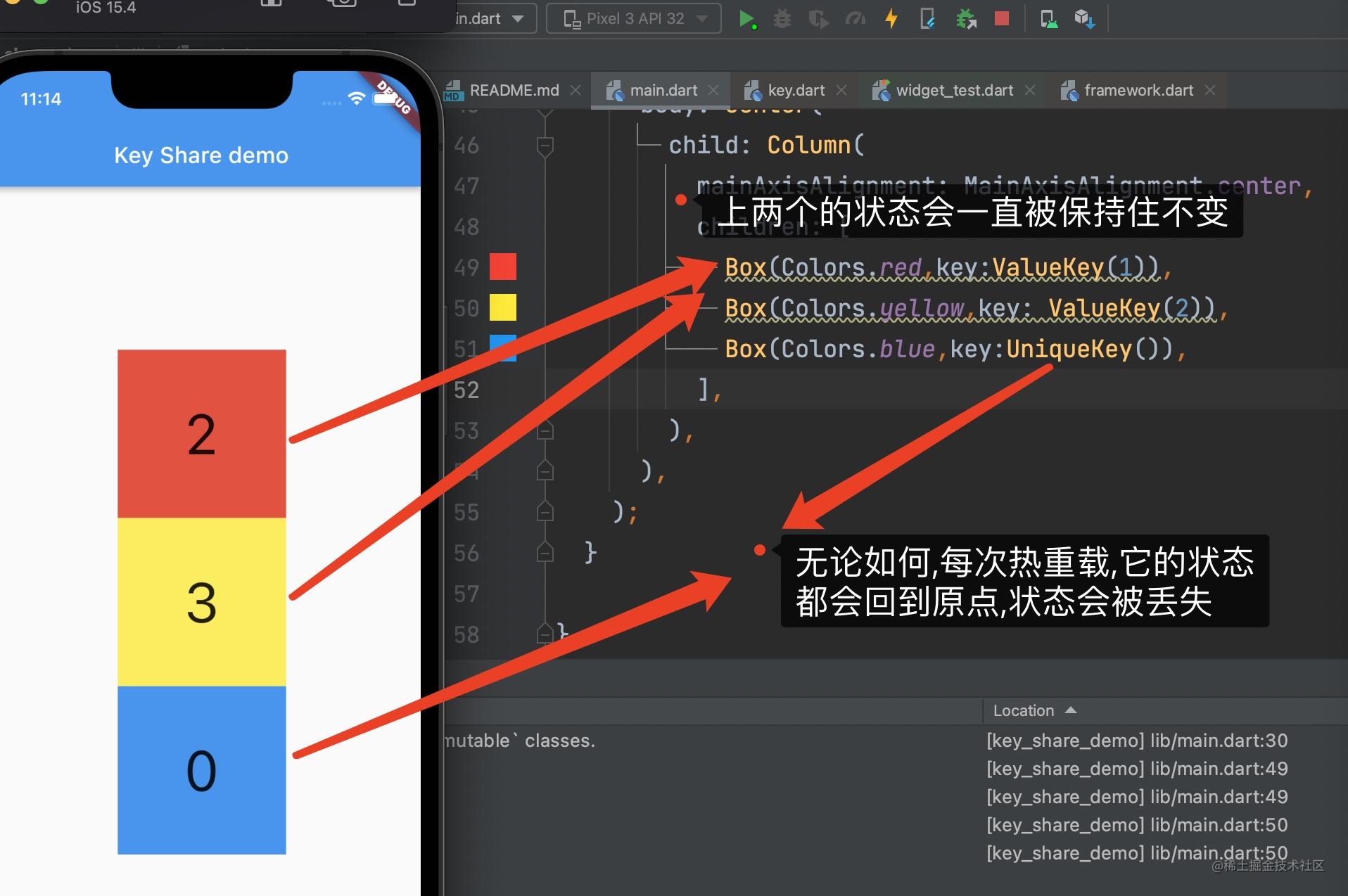Click blue color swatch in gutter line 51
The height and width of the screenshot is (896, 1348).
click(503, 348)
